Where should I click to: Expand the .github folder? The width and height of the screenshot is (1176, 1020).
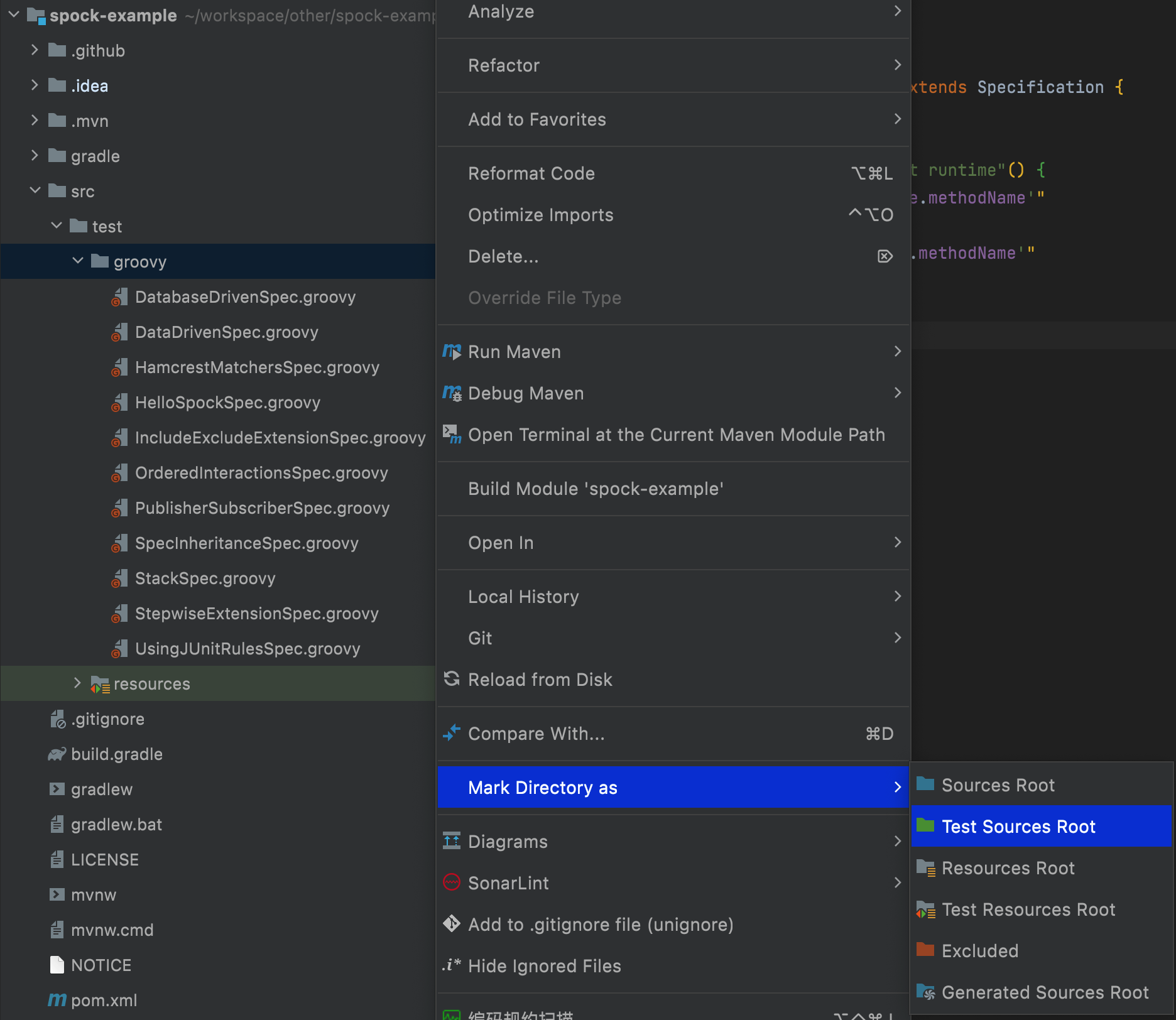(35, 50)
